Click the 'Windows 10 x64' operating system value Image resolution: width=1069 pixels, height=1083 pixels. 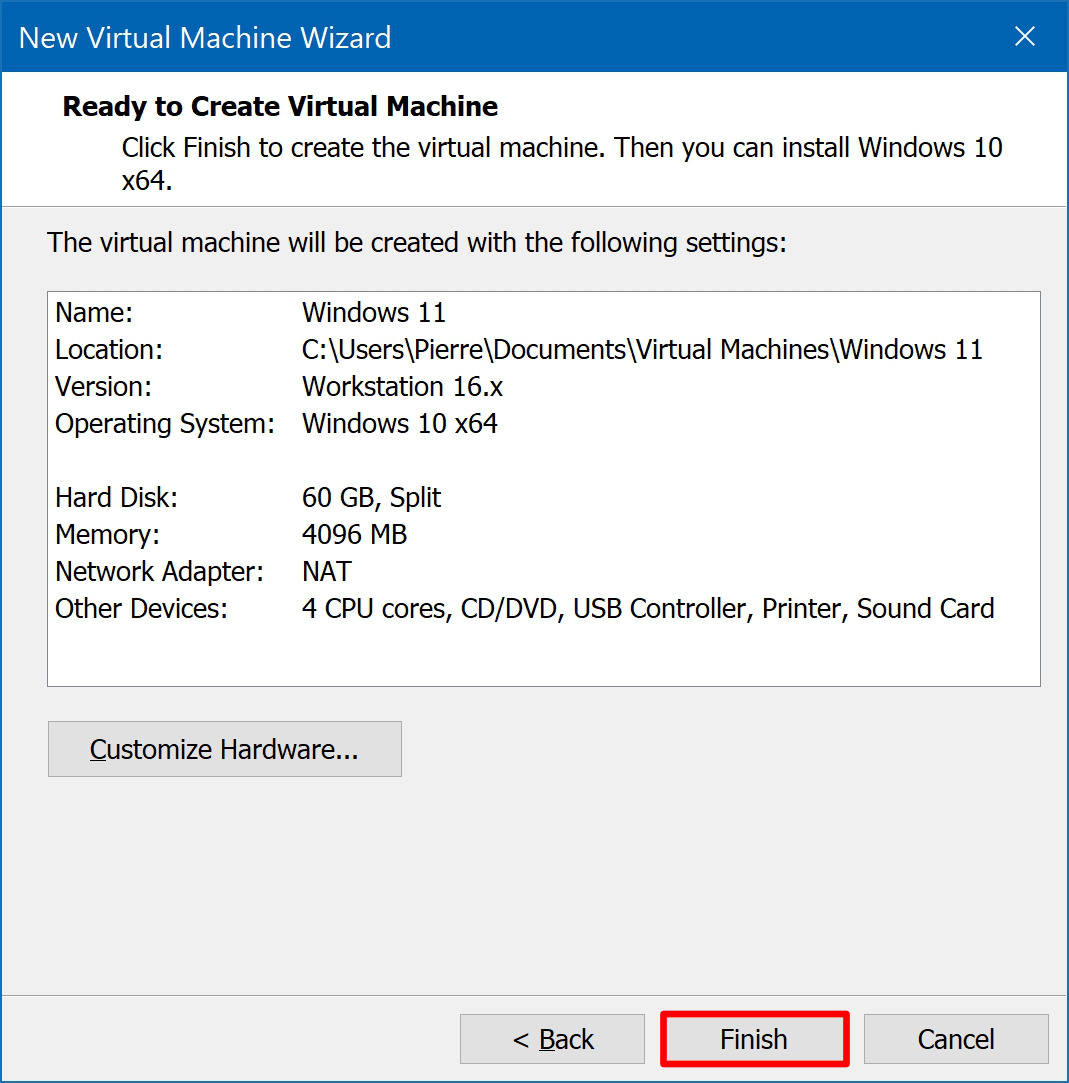point(400,423)
